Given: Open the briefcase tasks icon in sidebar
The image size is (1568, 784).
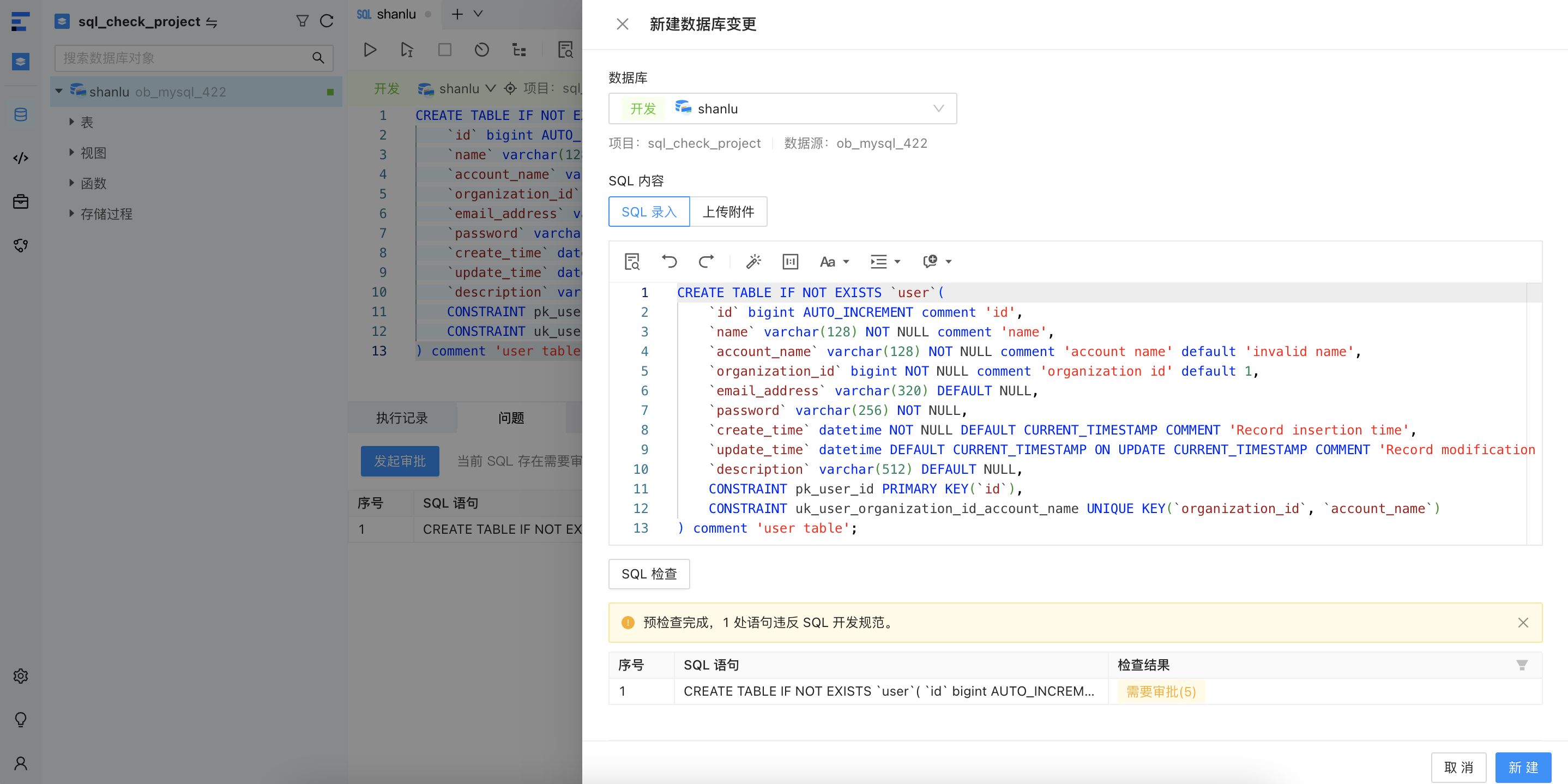Looking at the screenshot, I should (x=21, y=202).
